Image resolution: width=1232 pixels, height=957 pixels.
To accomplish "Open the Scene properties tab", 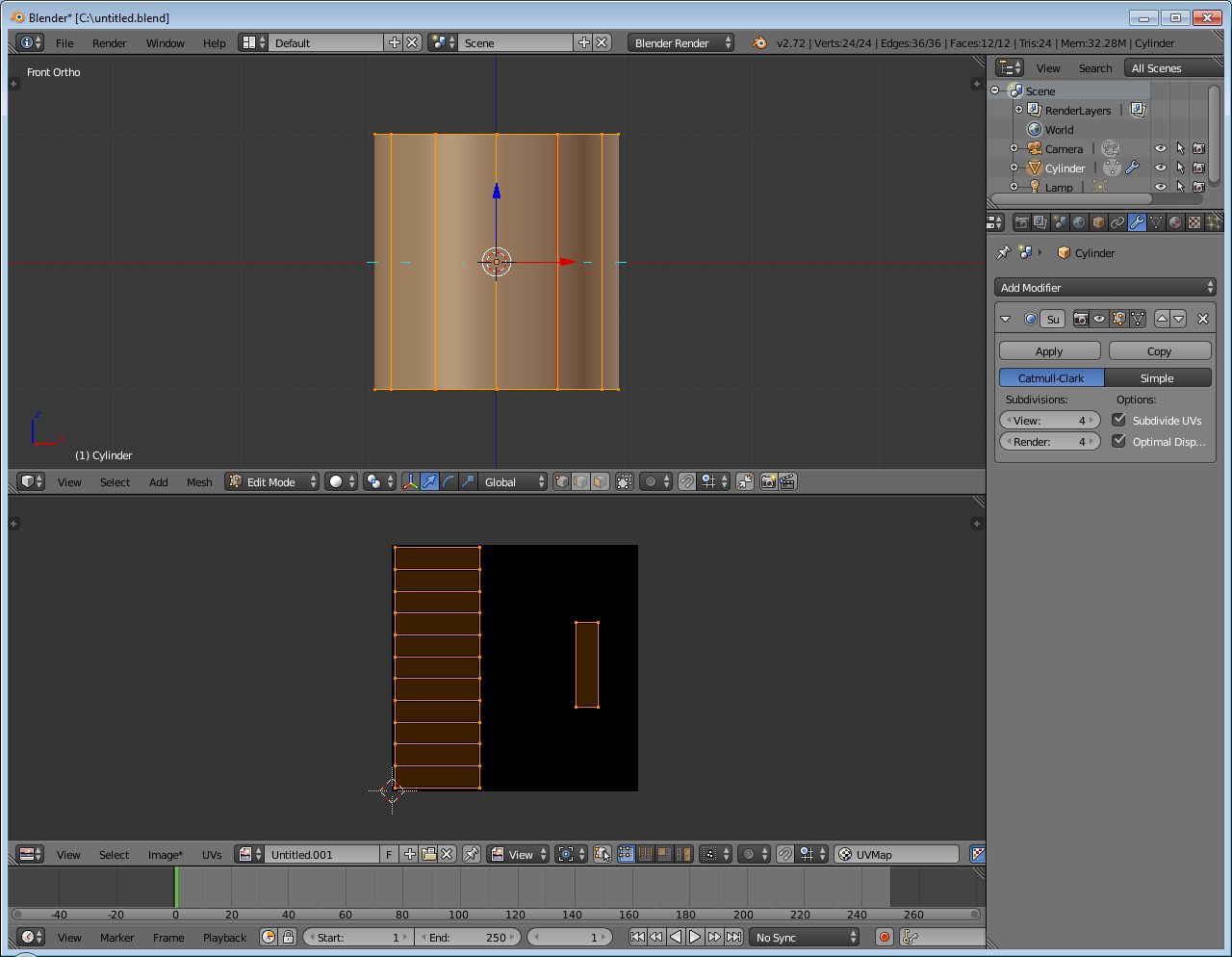I will [x=1060, y=222].
